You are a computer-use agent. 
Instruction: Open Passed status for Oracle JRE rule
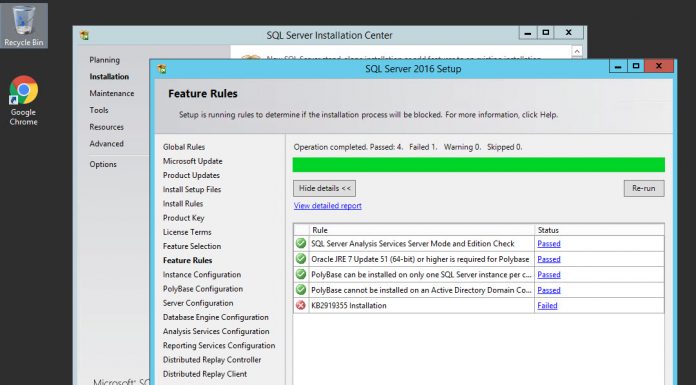[549, 259]
